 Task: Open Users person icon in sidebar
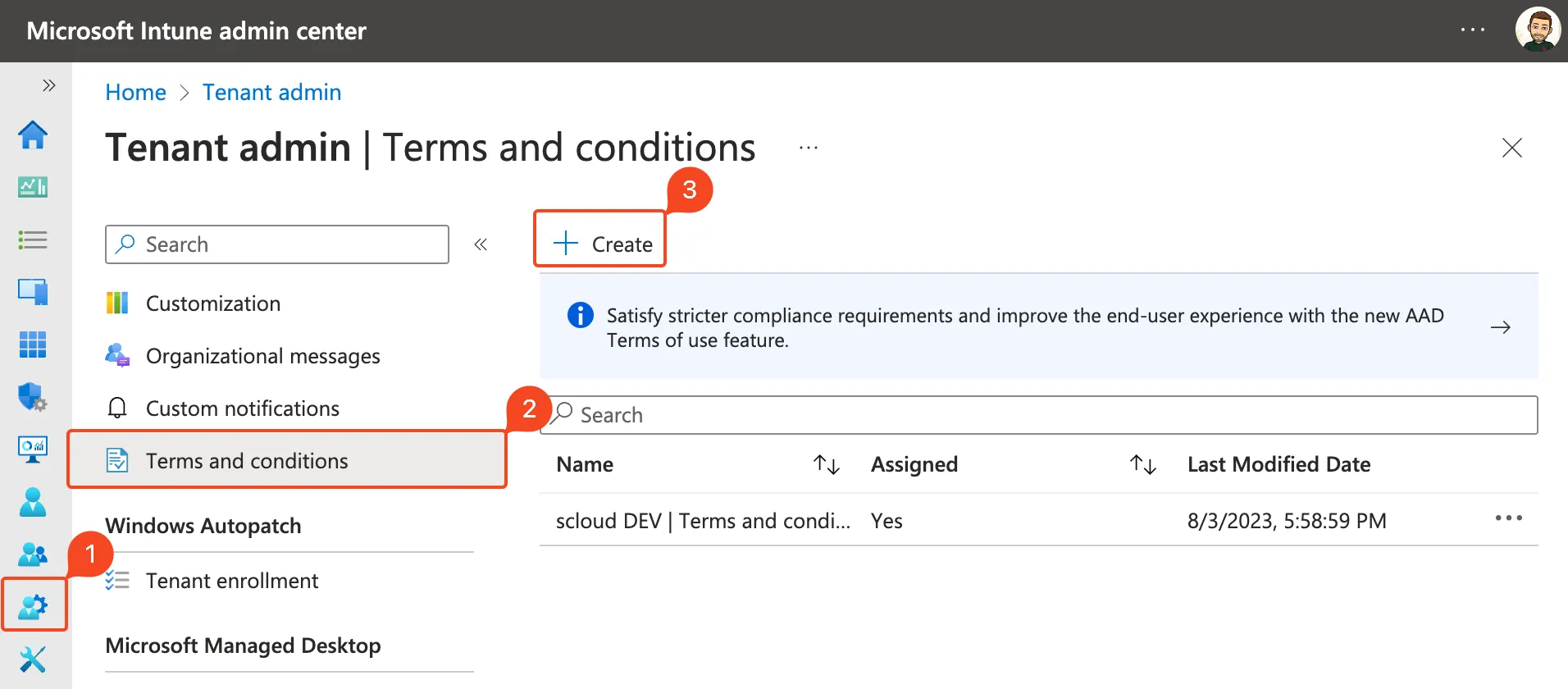point(33,502)
